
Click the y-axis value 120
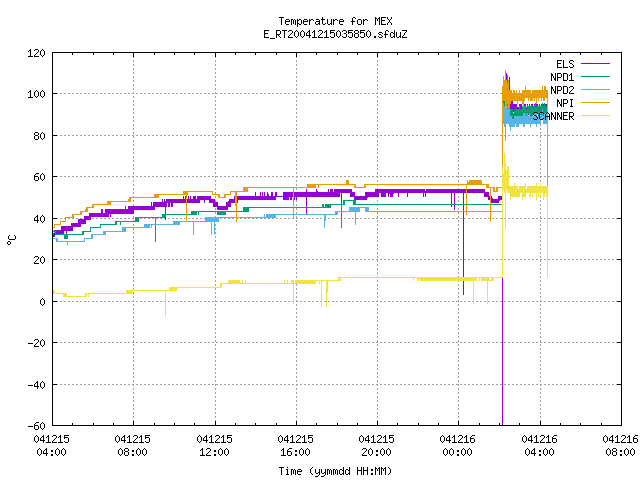click(x=36, y=53)
